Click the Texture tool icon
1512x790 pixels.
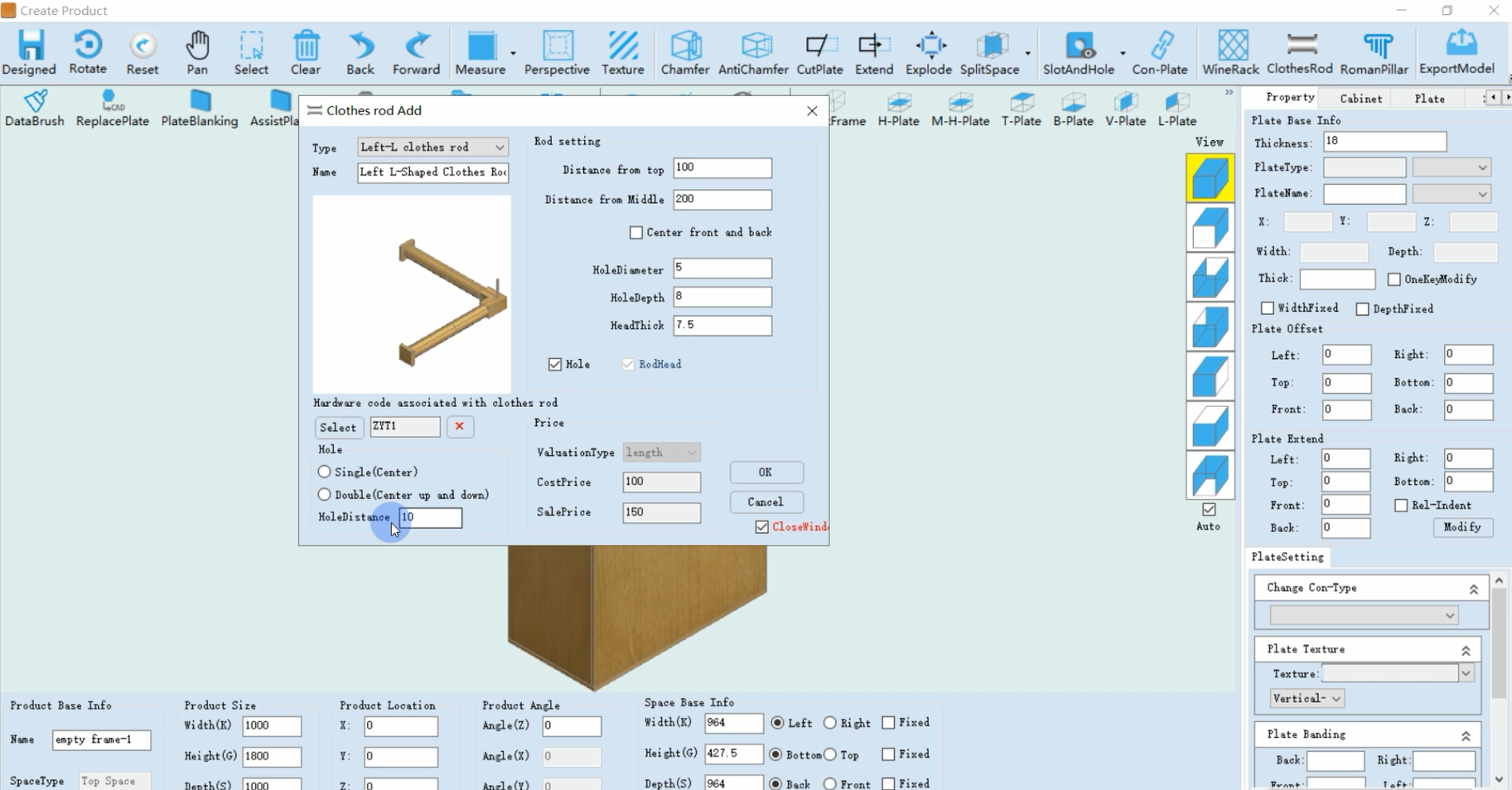coord(623,52)
